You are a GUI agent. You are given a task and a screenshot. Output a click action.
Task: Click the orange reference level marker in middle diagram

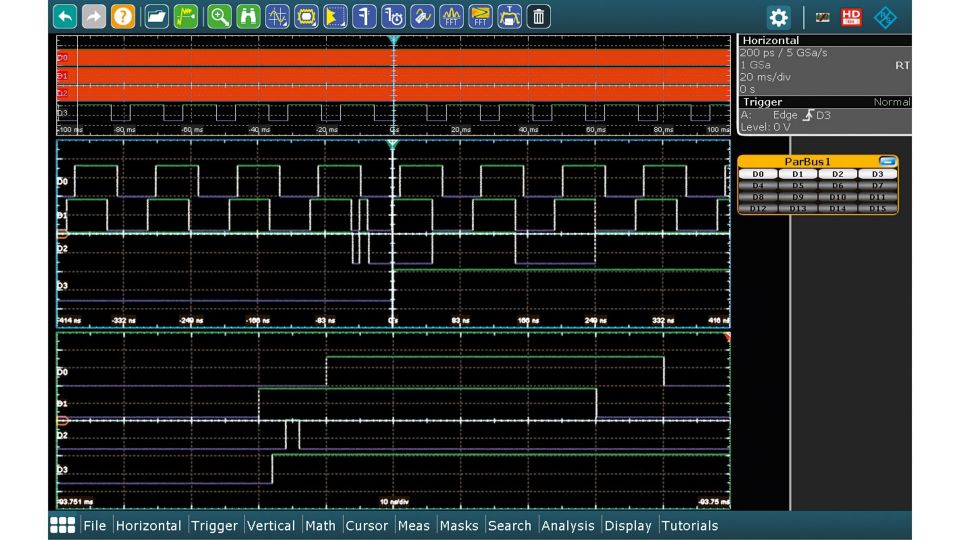point(62,234)
